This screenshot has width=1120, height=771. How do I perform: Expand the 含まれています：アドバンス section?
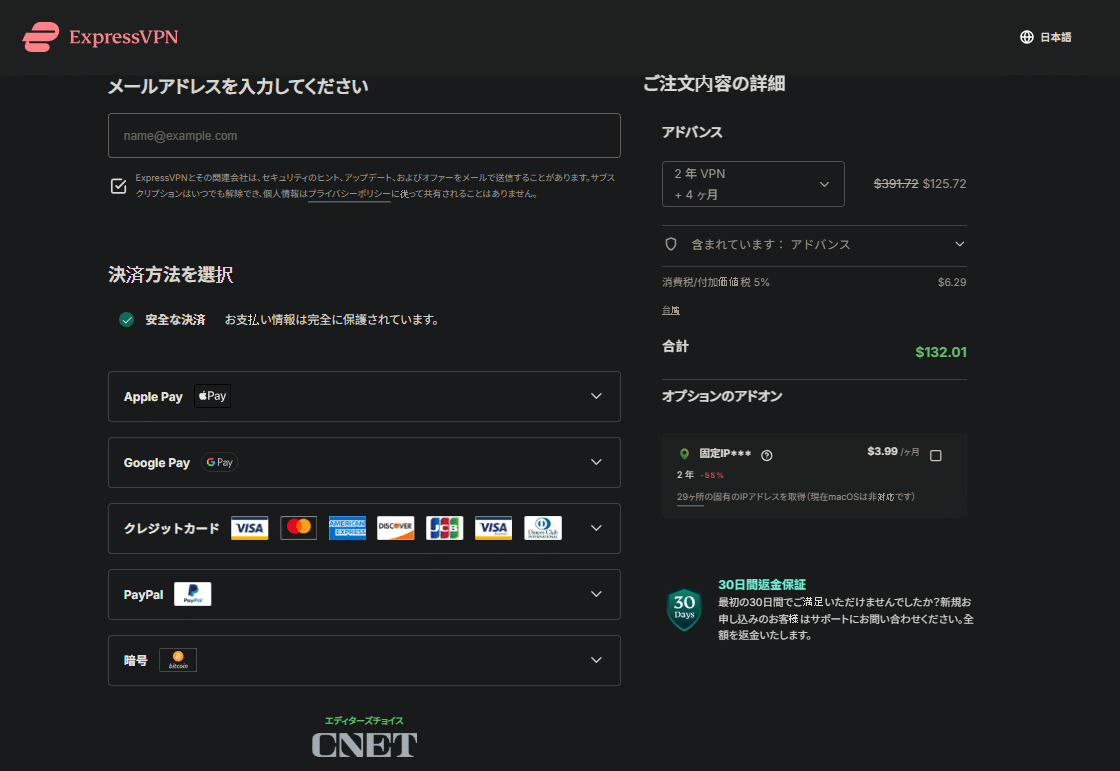(x=959, y=244)
